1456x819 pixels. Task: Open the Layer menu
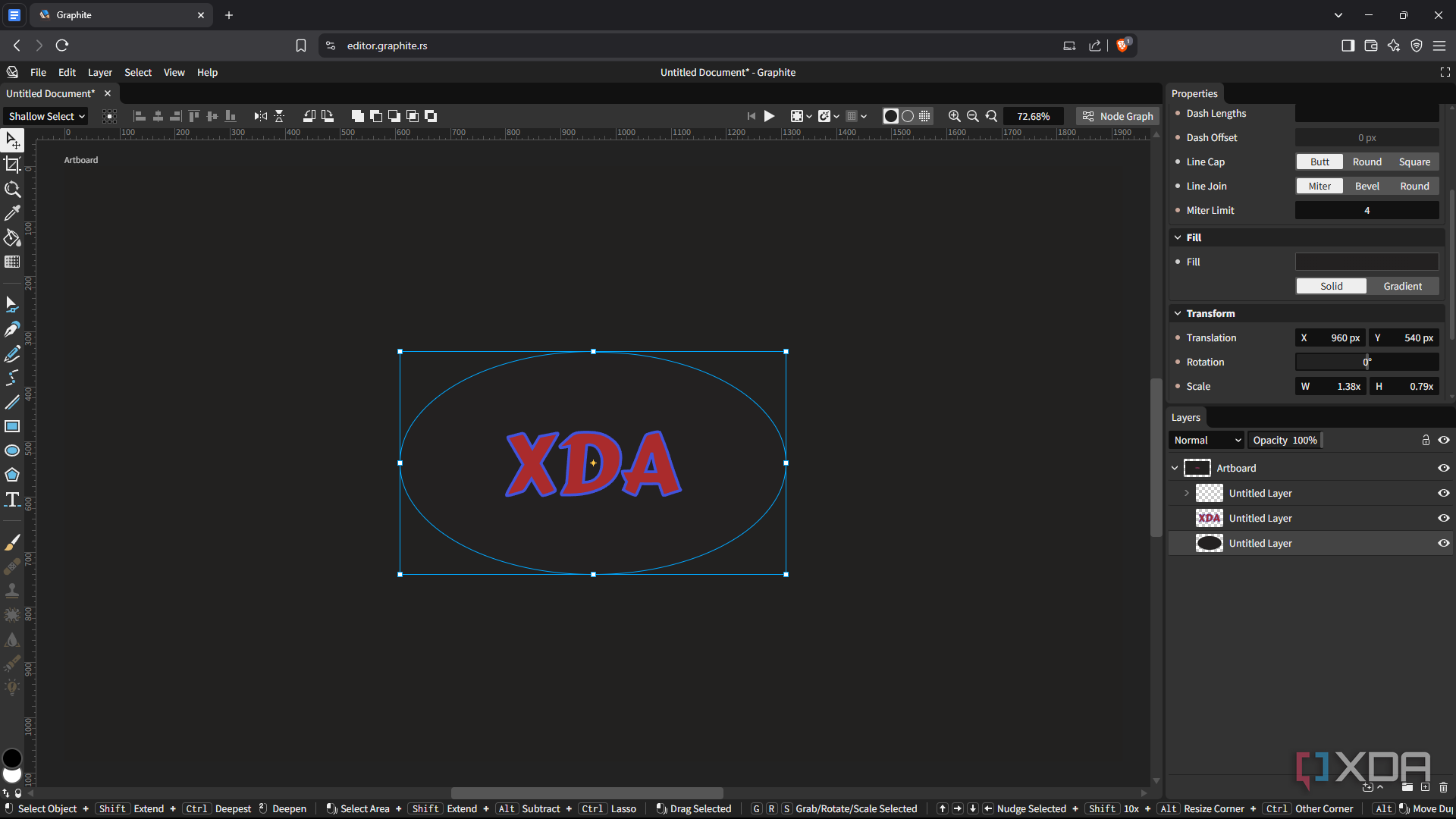(99, 72)
